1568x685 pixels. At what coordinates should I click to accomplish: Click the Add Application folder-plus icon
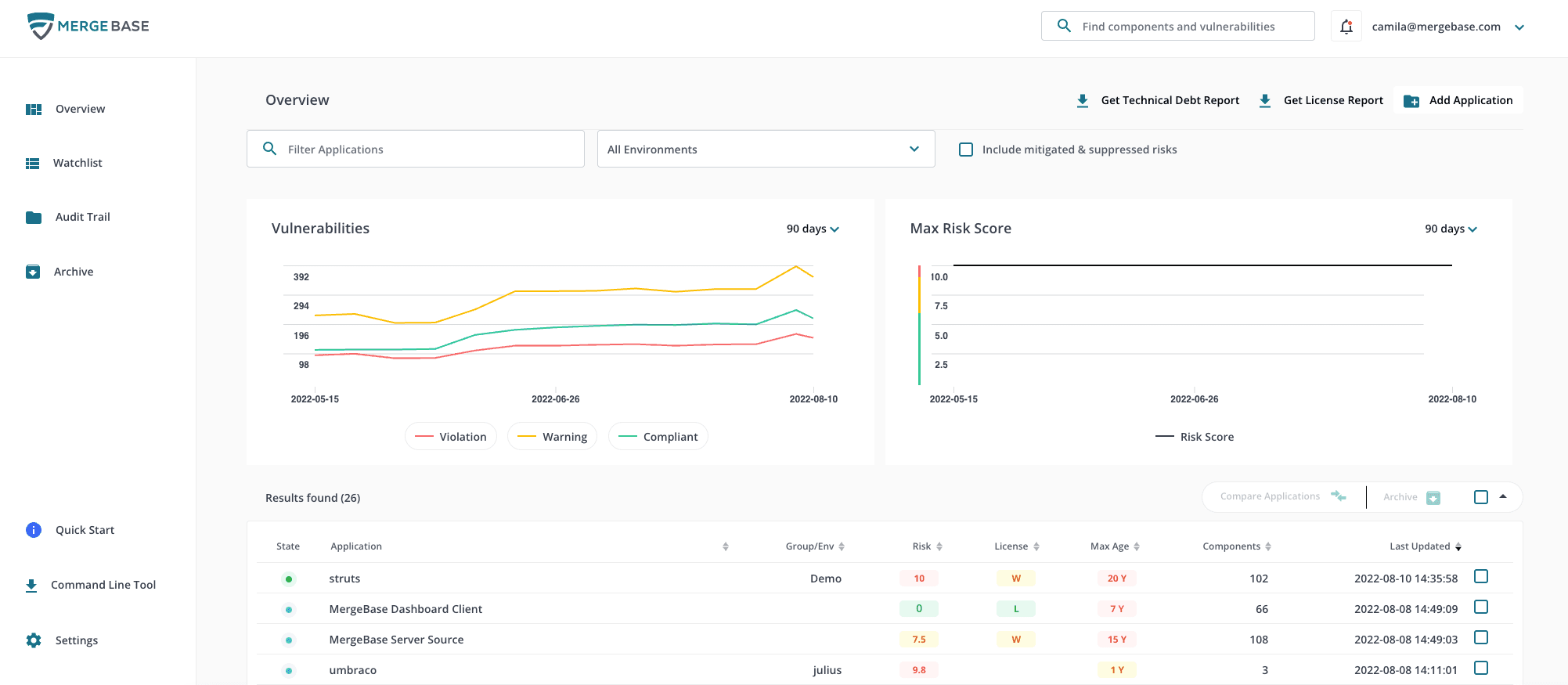click(1411, 100)
